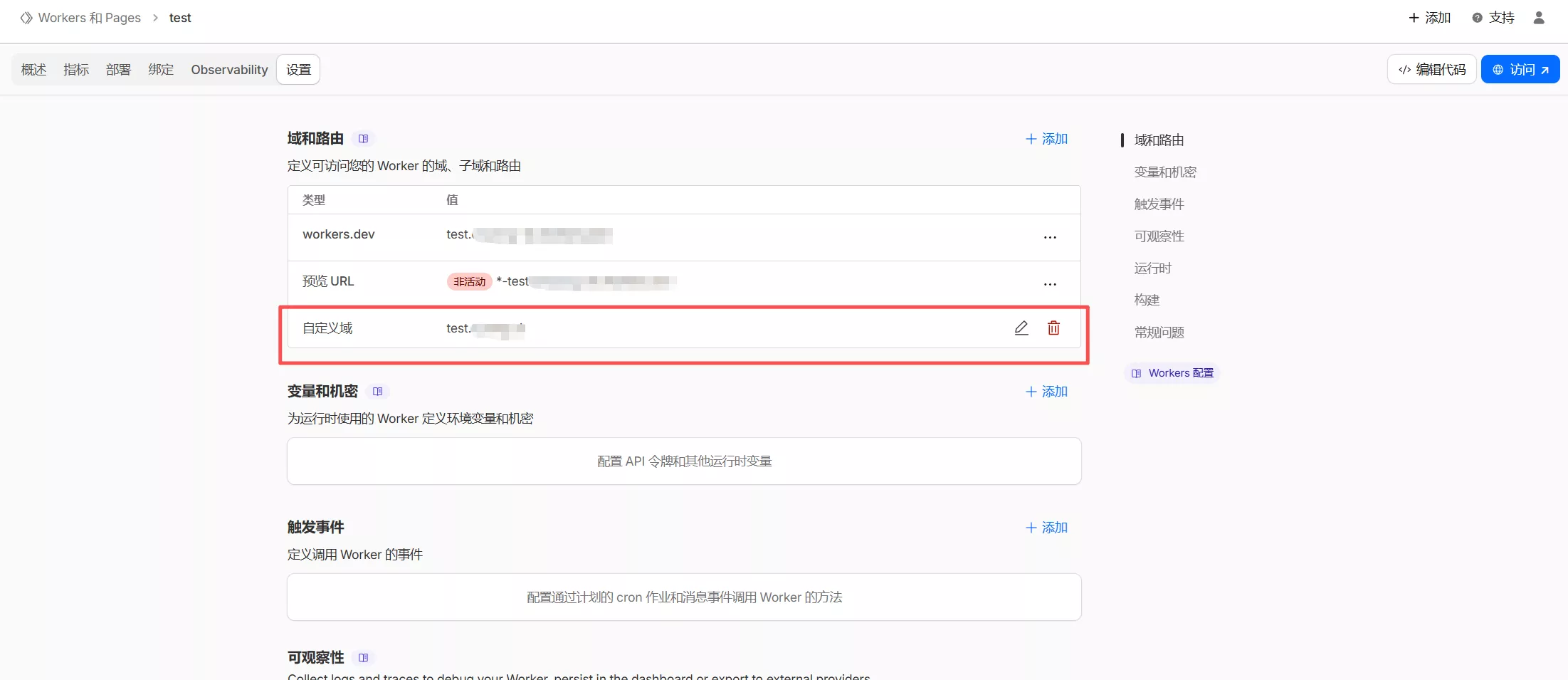The width and height of the screenshot is (1568, 680).
Task: Open the 部署 tab
Action: point(118,70)
